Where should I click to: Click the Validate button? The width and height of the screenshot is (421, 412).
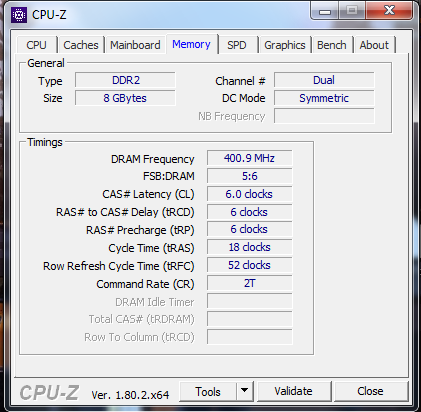tap(294, 391)
